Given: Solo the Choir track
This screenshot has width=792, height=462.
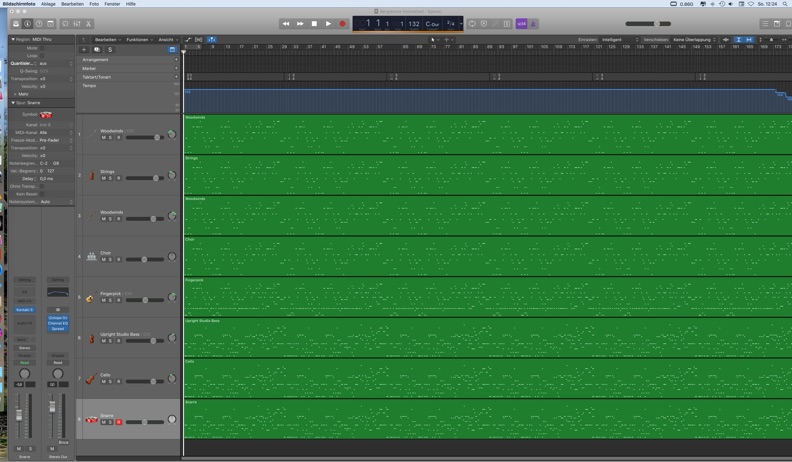Looking at the screenshot, I should (x=111, y=260).
